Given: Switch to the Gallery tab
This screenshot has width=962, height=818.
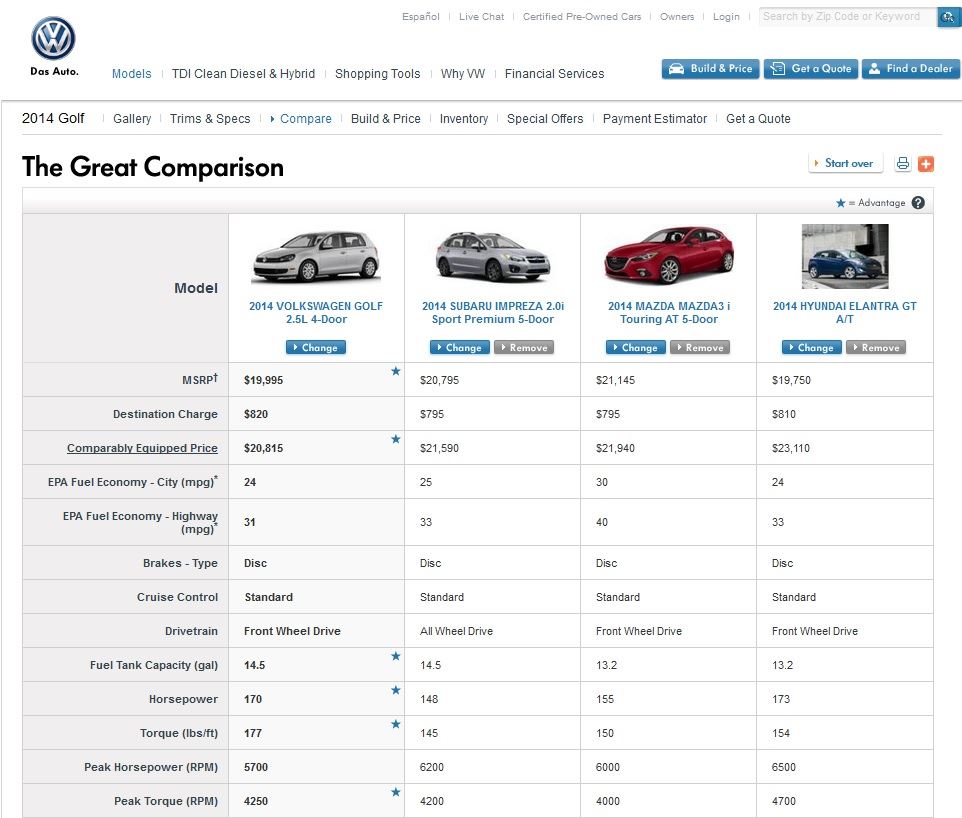Looking at the screenshot, I should 132,118.
